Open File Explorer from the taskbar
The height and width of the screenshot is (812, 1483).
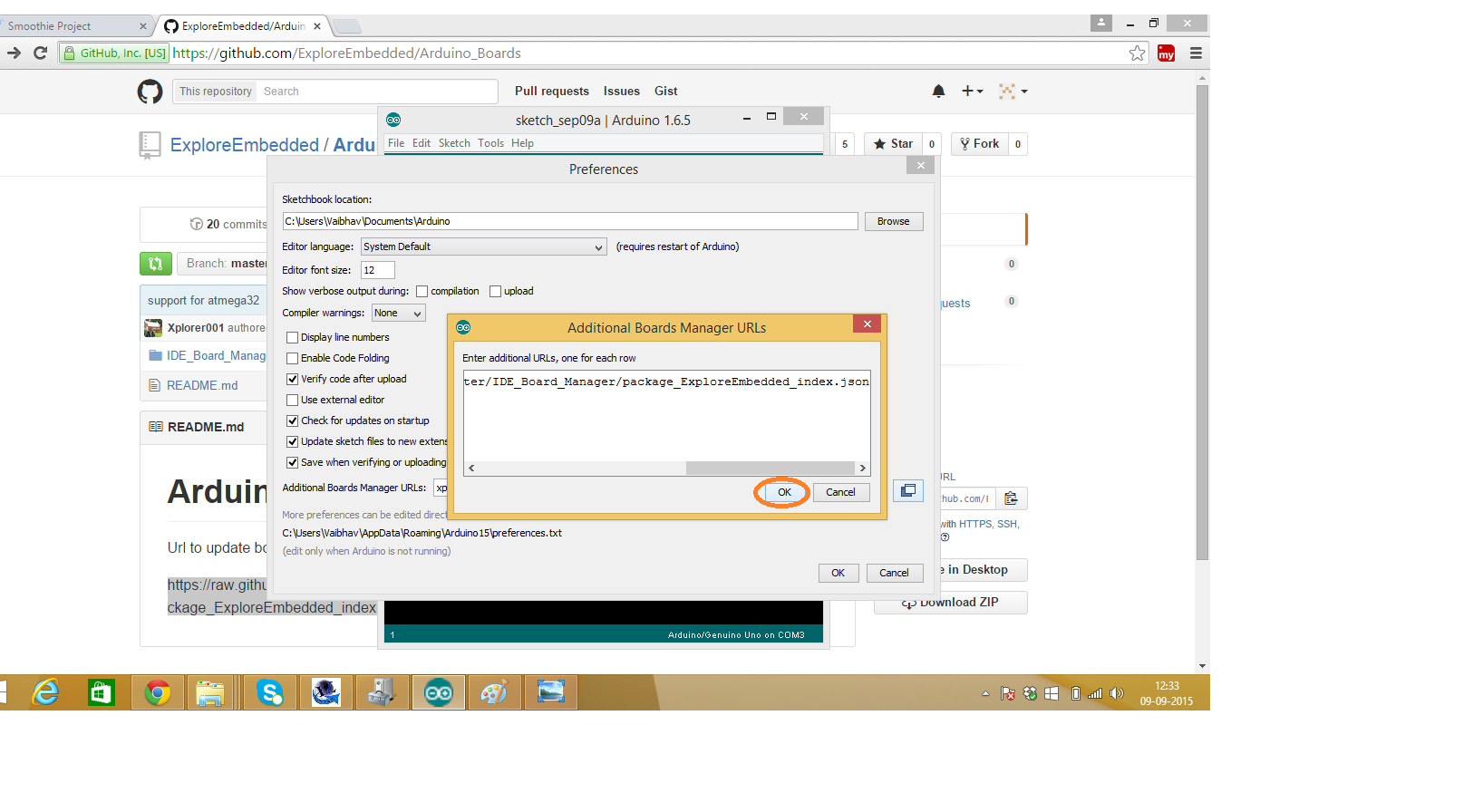pos(210,692)
